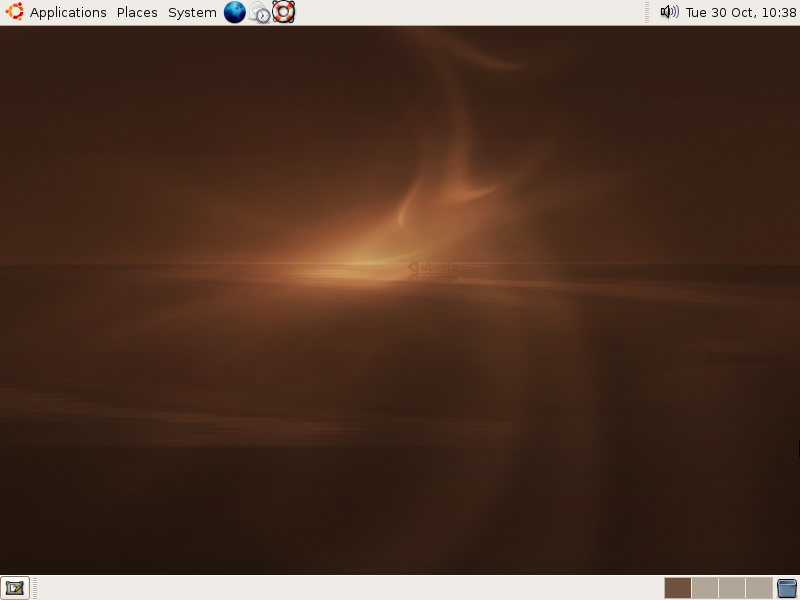Click empty space in the bottom window list
The width and height of the screenshot is (800, 600).
point(350,588)
